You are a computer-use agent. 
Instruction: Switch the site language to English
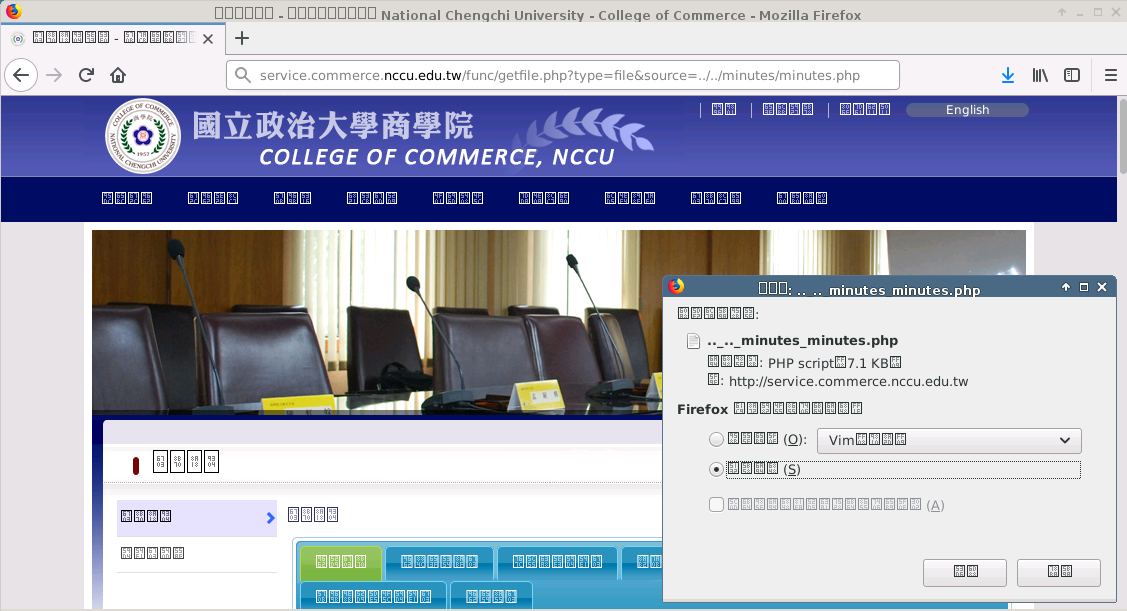pyautogui.click(x=967, y=110)
